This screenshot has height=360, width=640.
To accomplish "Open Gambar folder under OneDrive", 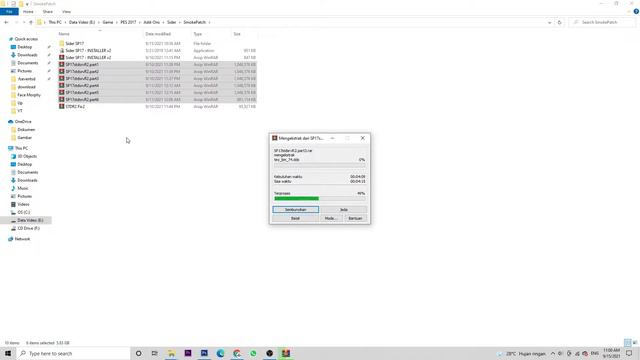I will [24, 138].
